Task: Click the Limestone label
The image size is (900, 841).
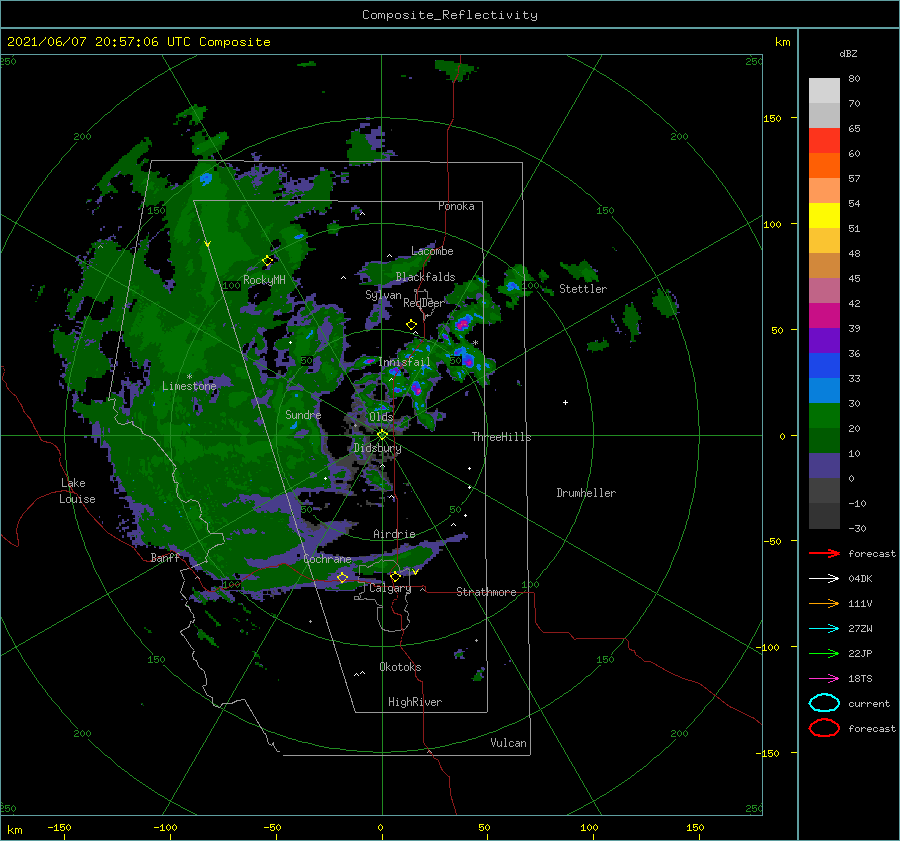Action: (189, 386)
